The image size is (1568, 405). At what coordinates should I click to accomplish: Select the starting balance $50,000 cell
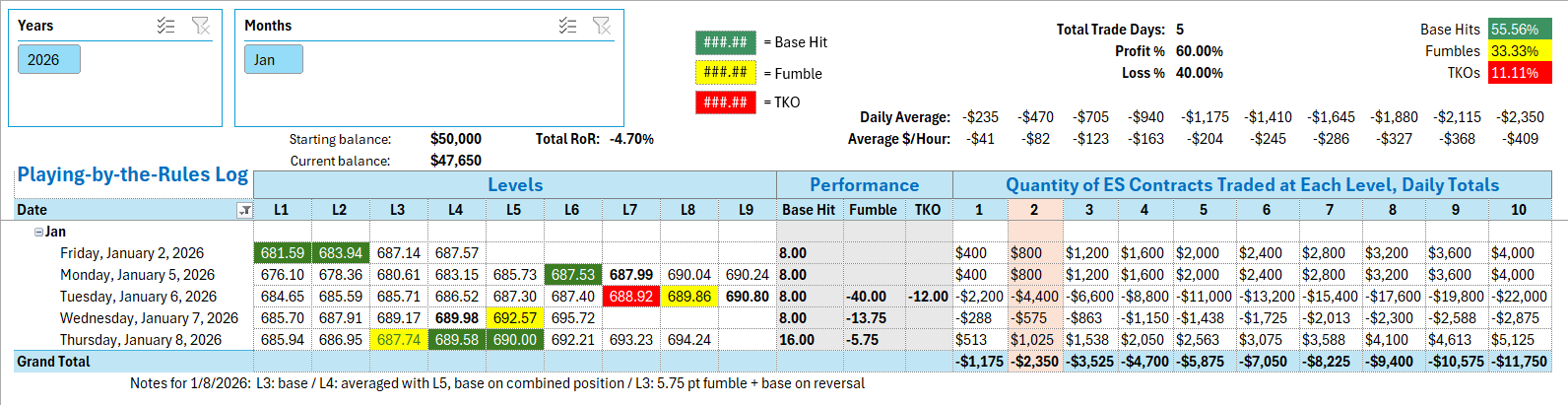455,139
